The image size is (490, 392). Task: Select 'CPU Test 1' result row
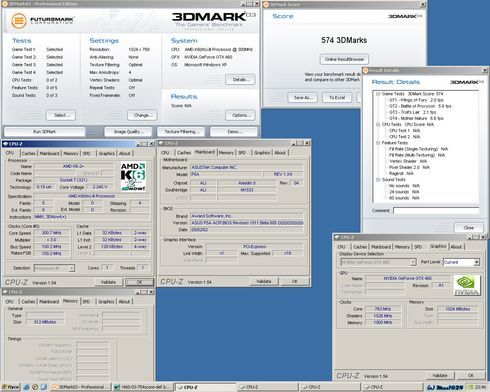[x=405, y=131]
